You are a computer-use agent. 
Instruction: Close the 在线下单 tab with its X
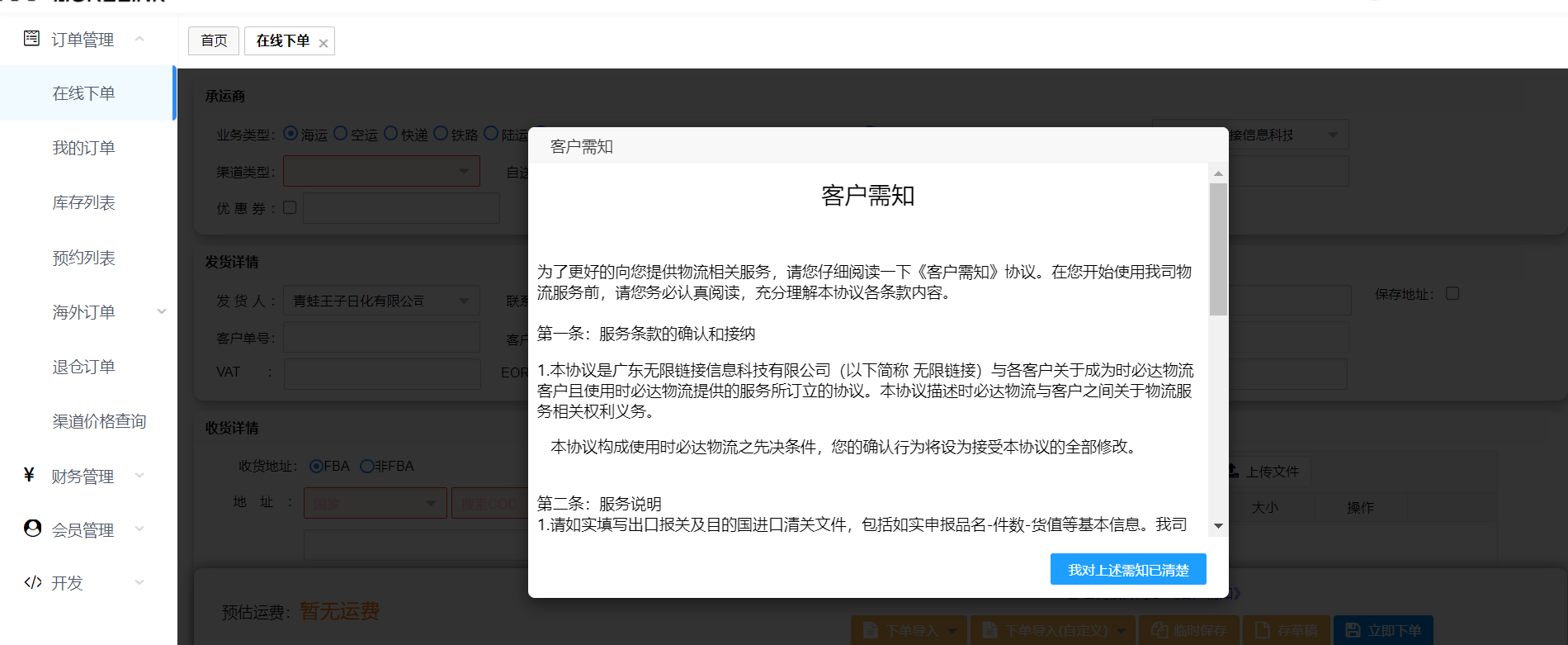(324, 43)
